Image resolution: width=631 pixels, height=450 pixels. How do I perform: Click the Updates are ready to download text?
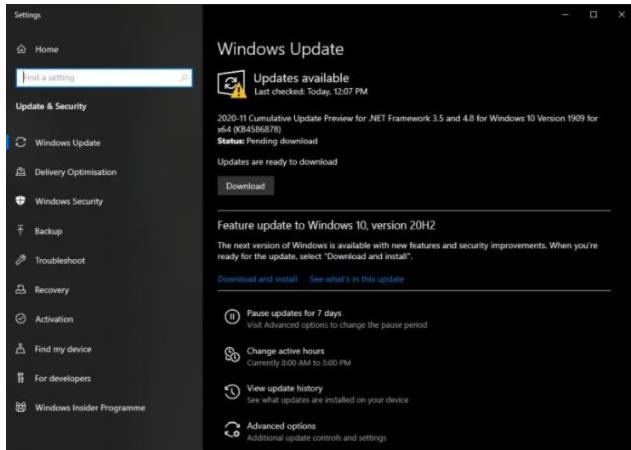(x=277, y=162)
